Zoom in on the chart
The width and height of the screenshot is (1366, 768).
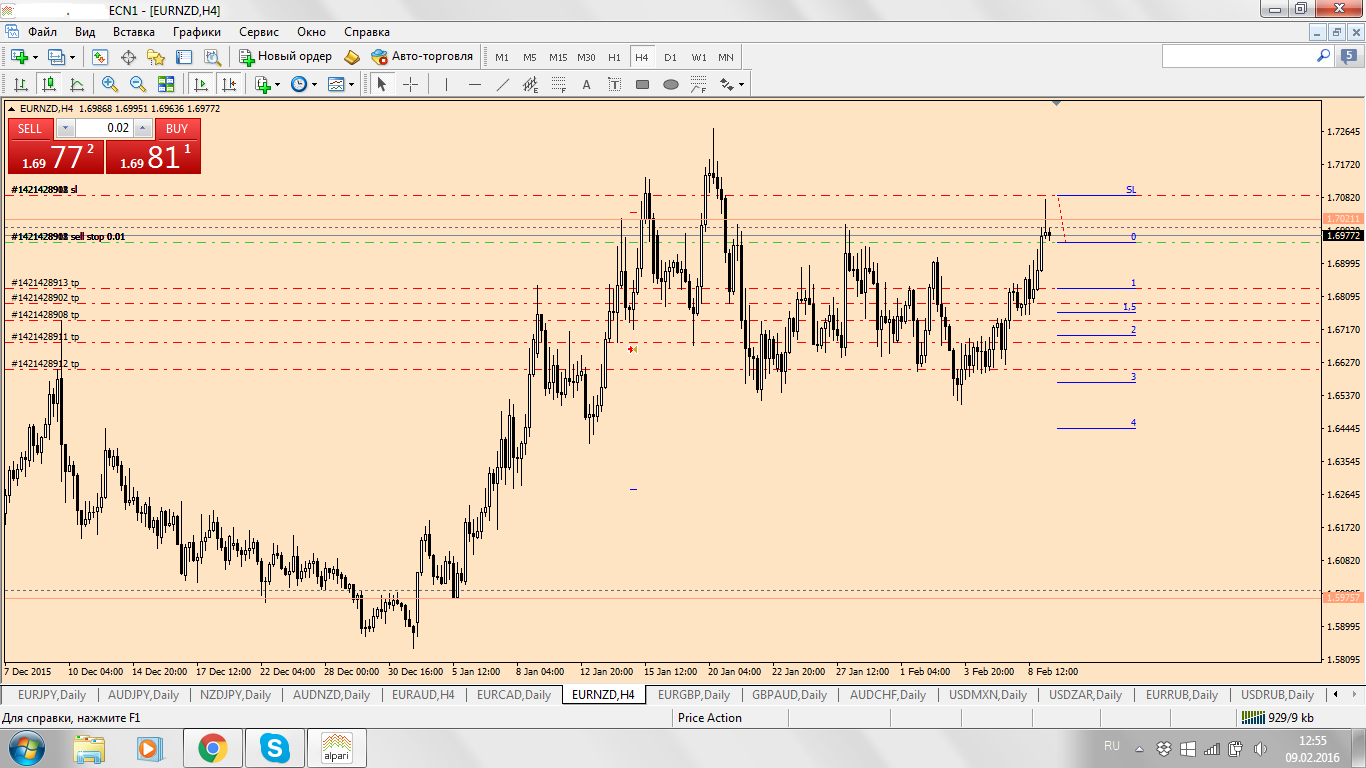pos(110,85)
